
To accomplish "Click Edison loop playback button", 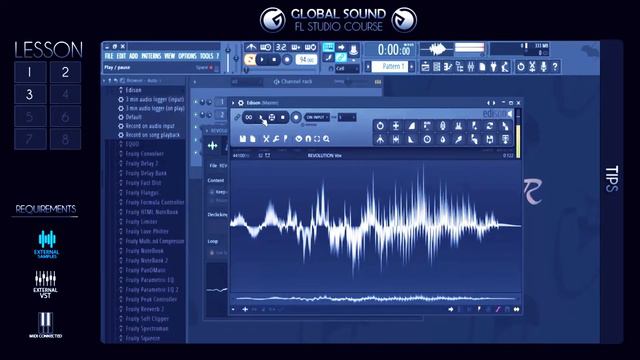I will point(249,118).
